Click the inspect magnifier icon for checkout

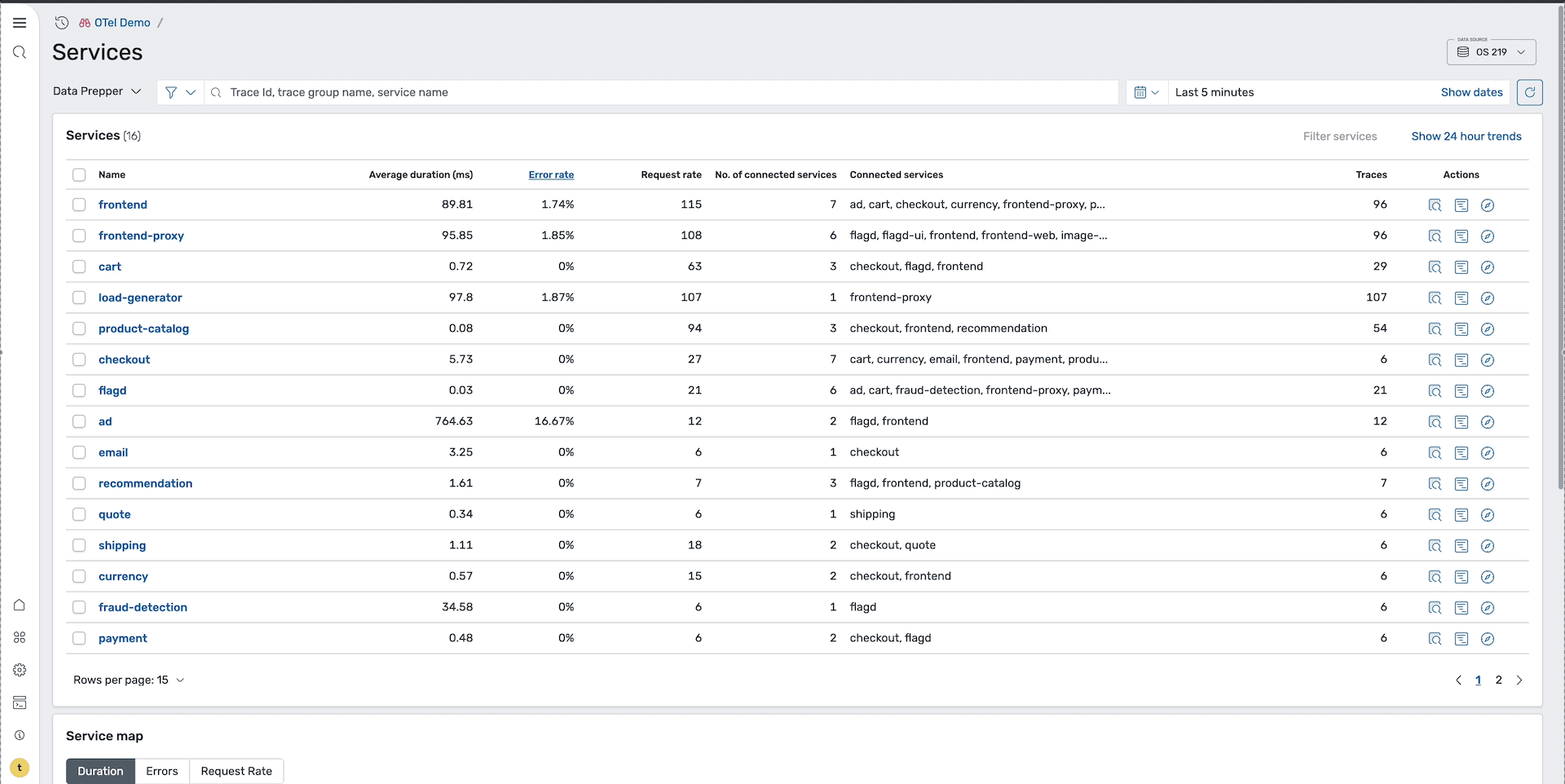(1435, 360)
